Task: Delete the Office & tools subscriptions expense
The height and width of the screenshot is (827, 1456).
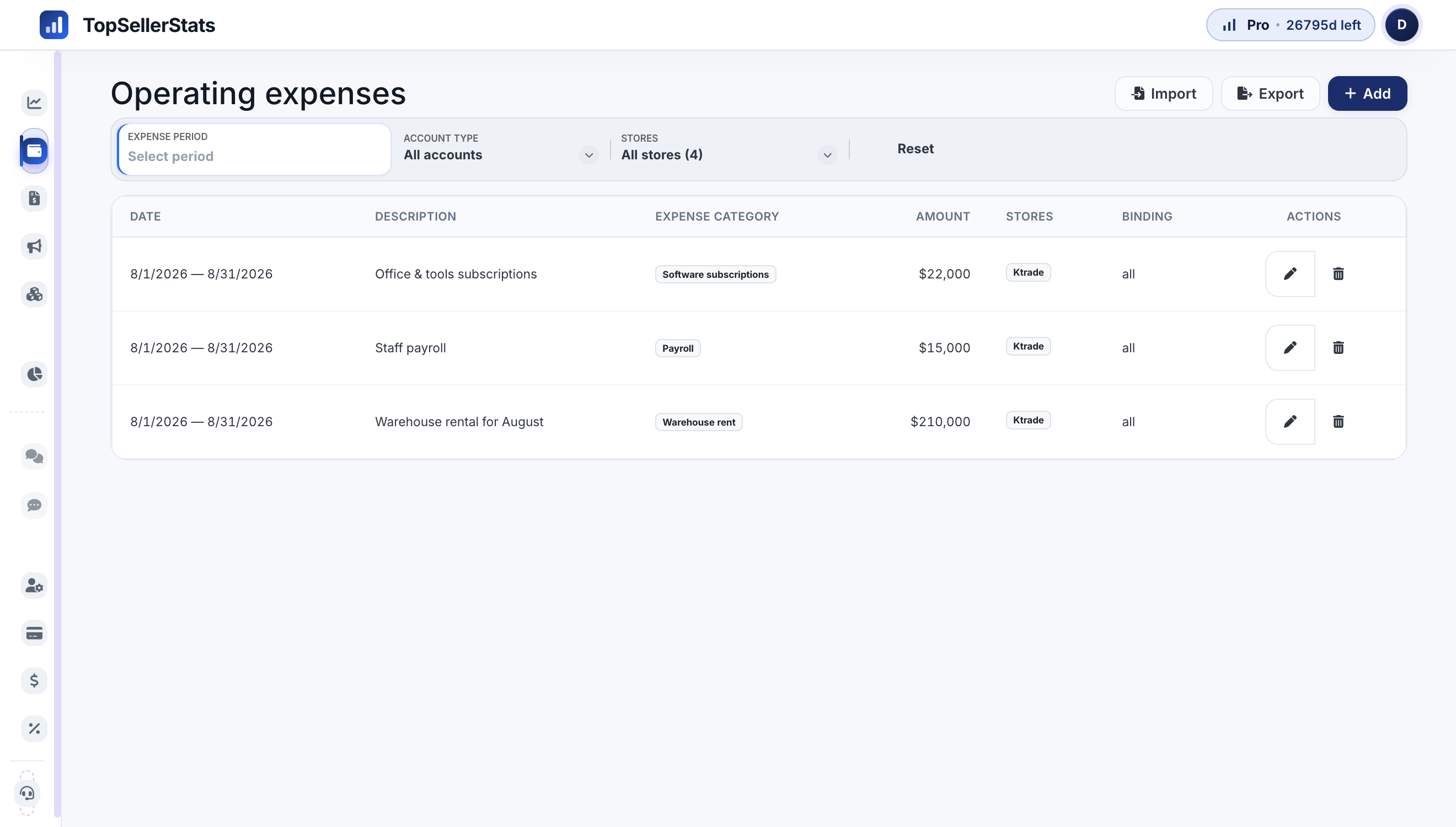Action: [x=1339, y=274]
